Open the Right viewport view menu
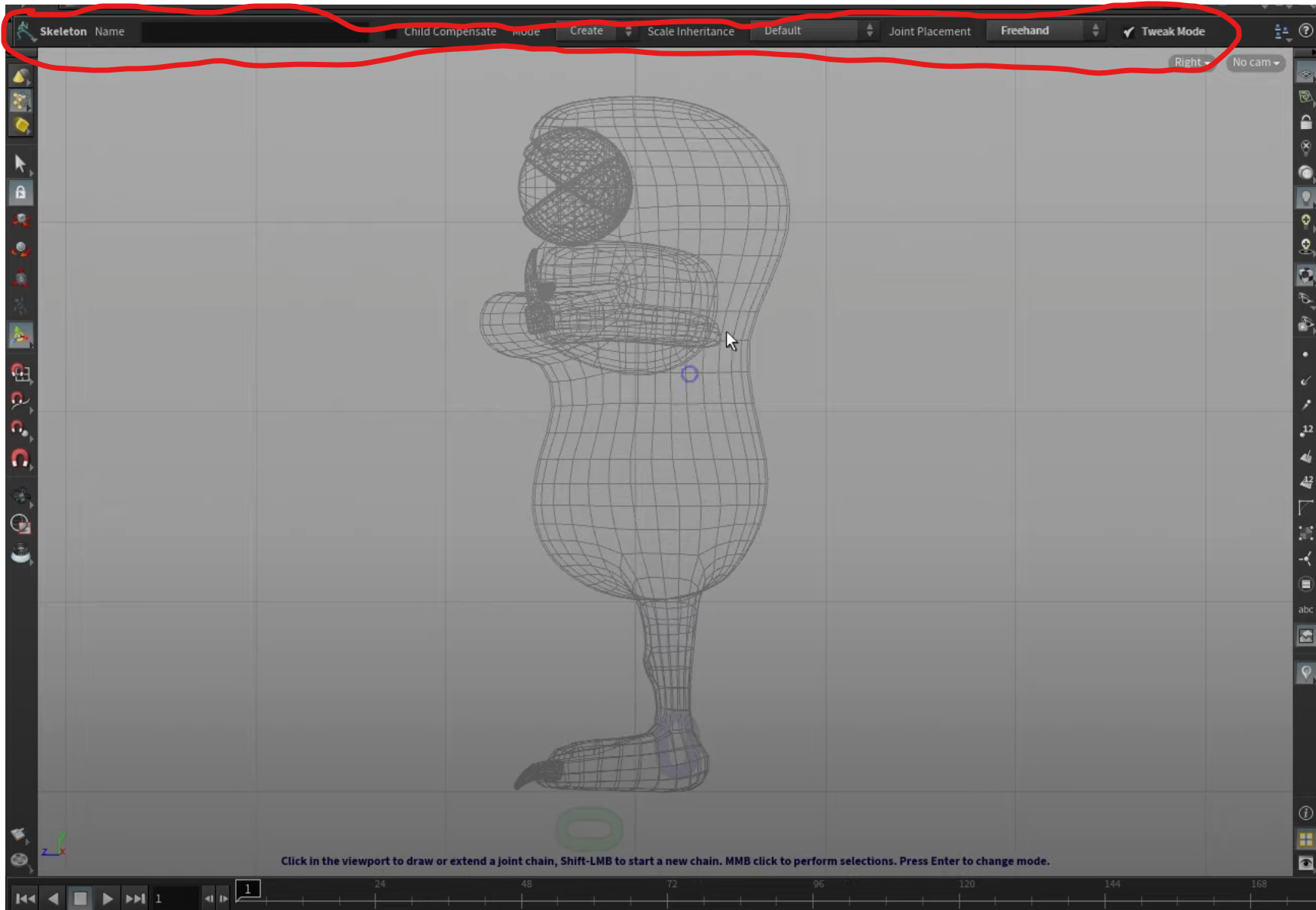 click(x=1192, y=63)
